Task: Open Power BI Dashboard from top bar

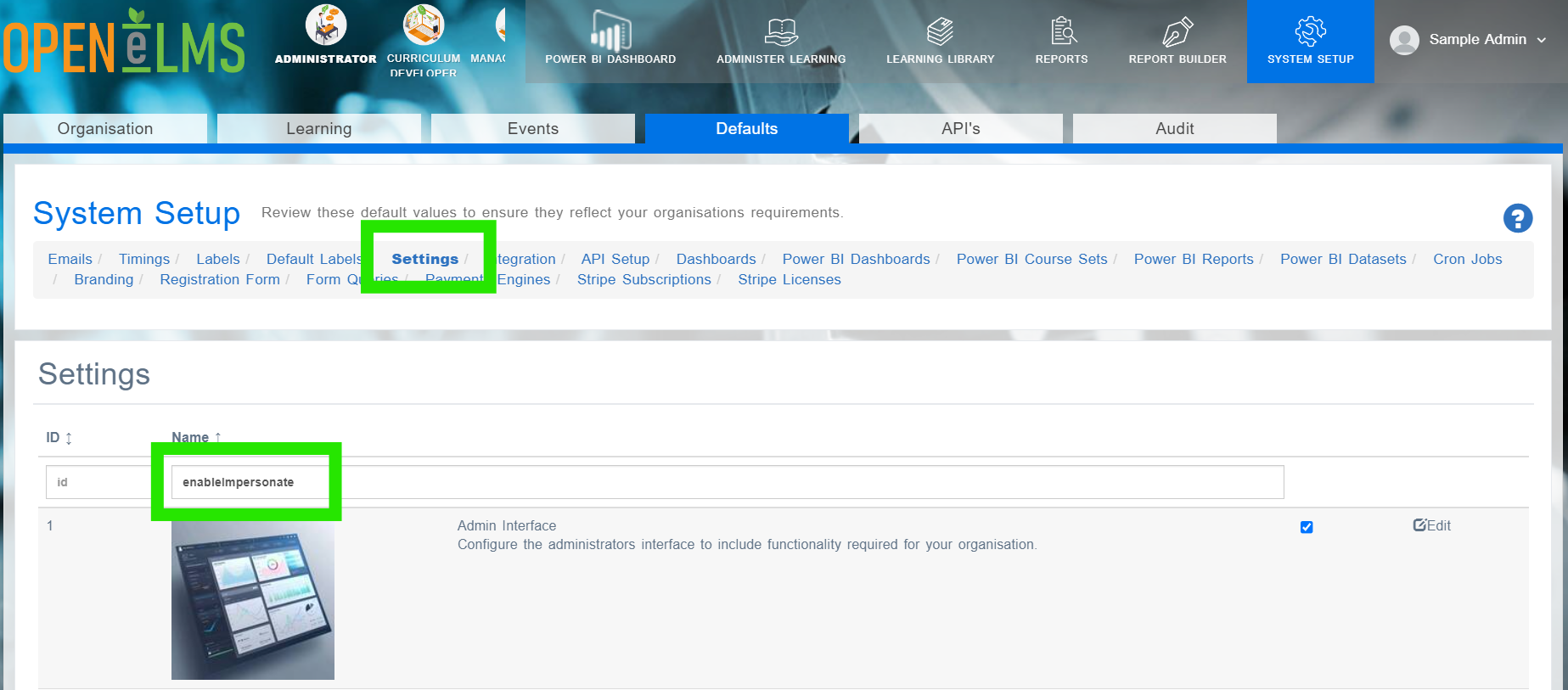Action: [x=610, y=40]
